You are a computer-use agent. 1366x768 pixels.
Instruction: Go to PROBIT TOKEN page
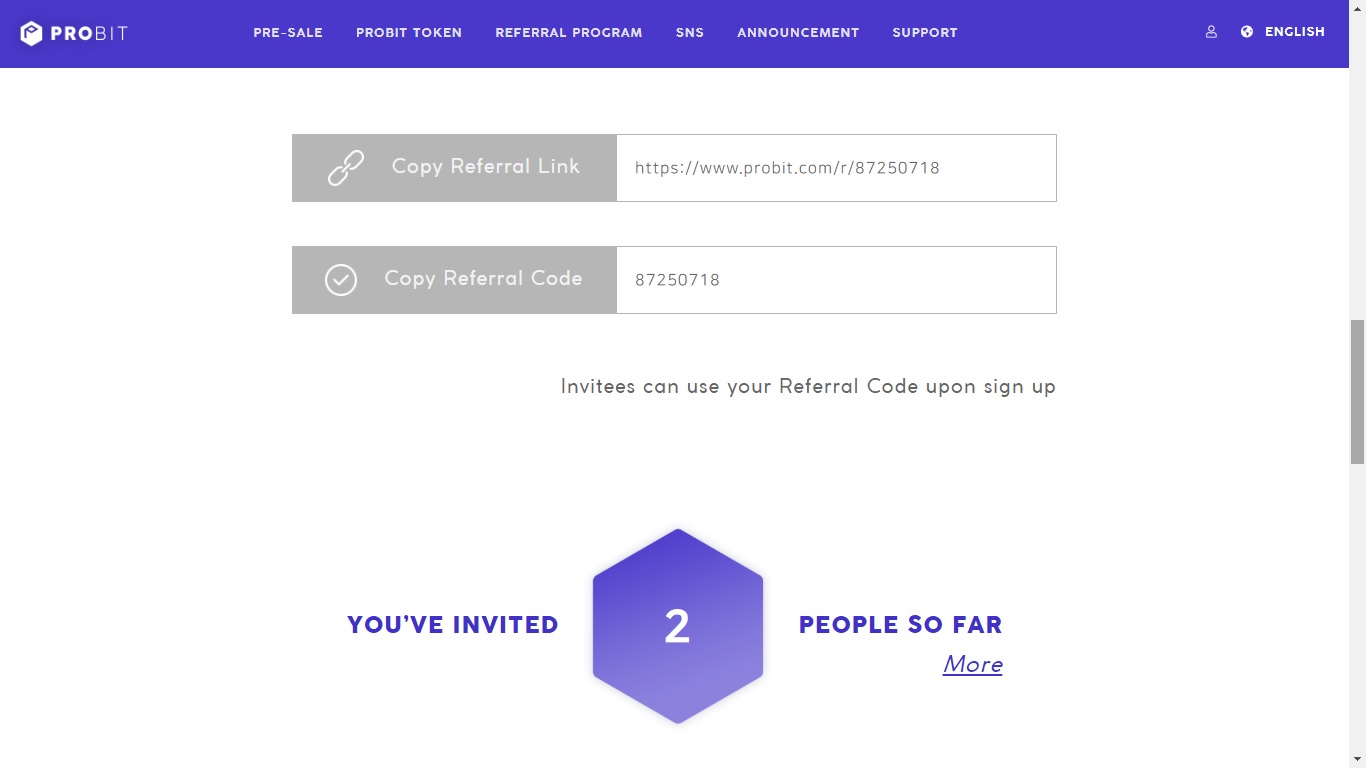[409, 33]
